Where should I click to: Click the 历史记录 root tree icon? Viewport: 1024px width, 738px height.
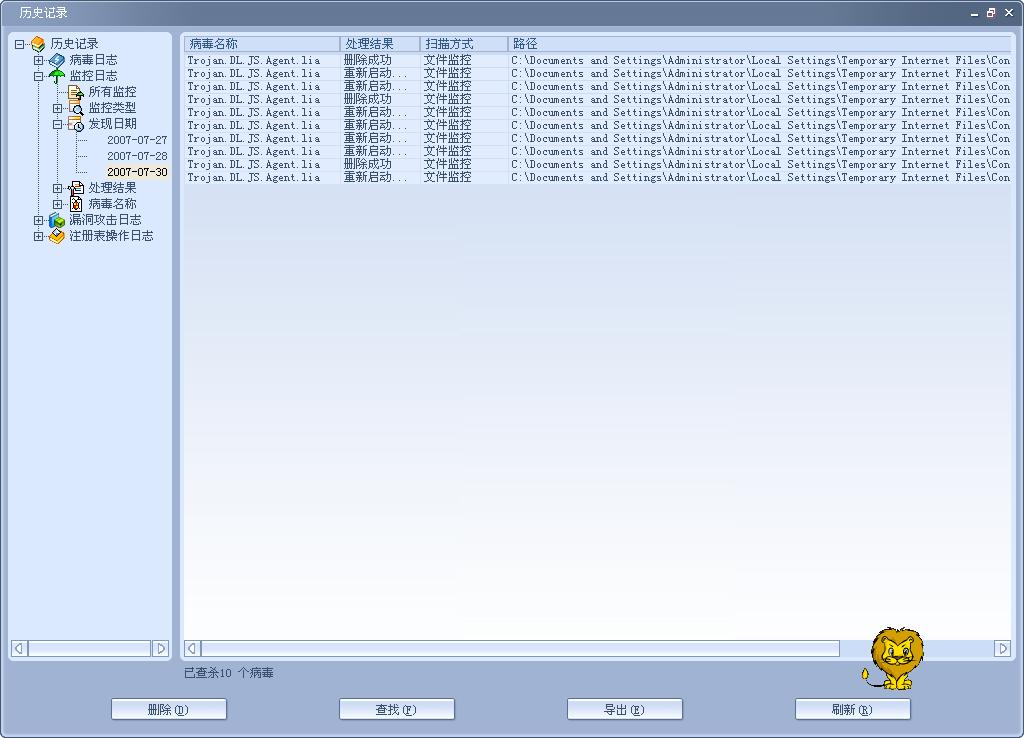click(39, 44)
